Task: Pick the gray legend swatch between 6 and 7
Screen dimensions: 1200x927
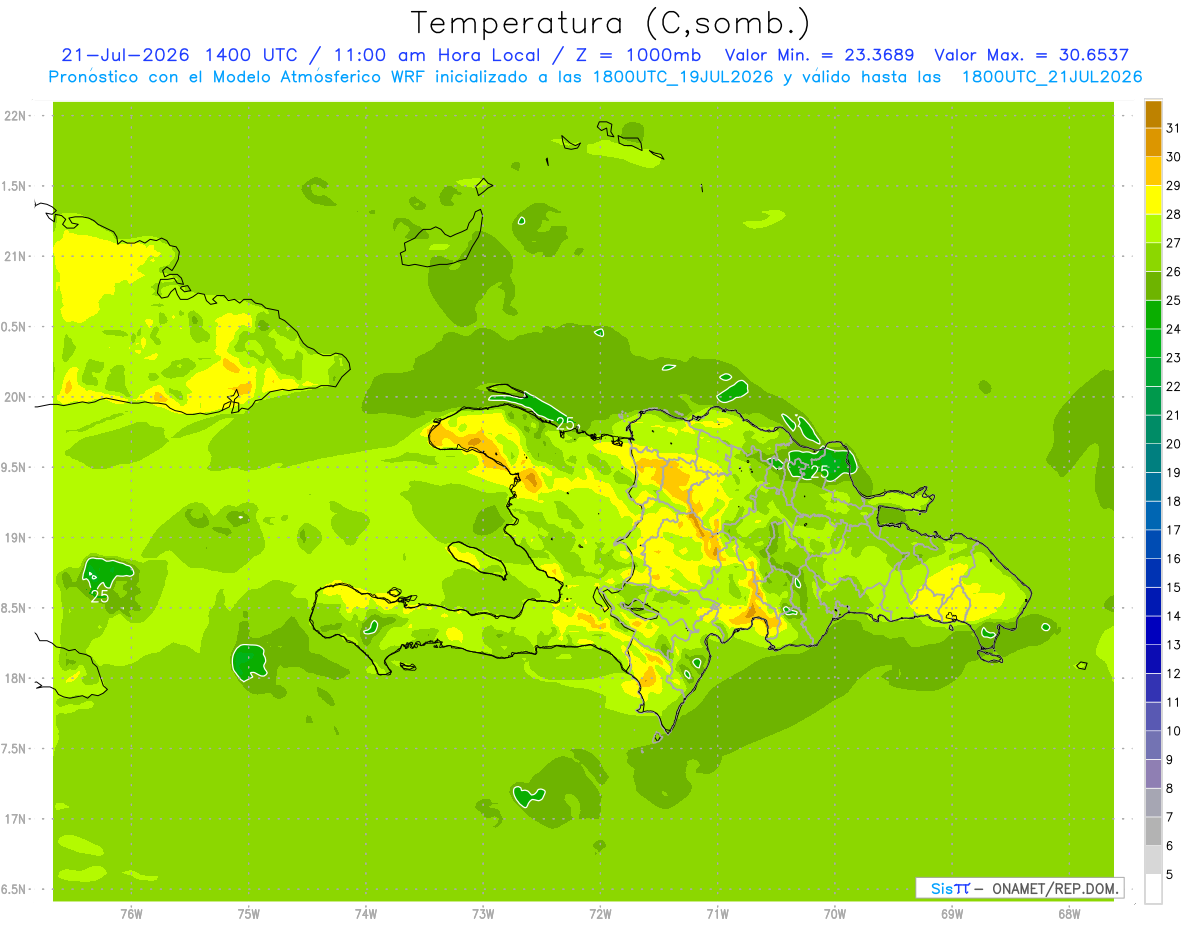Action: [1153, 831]
